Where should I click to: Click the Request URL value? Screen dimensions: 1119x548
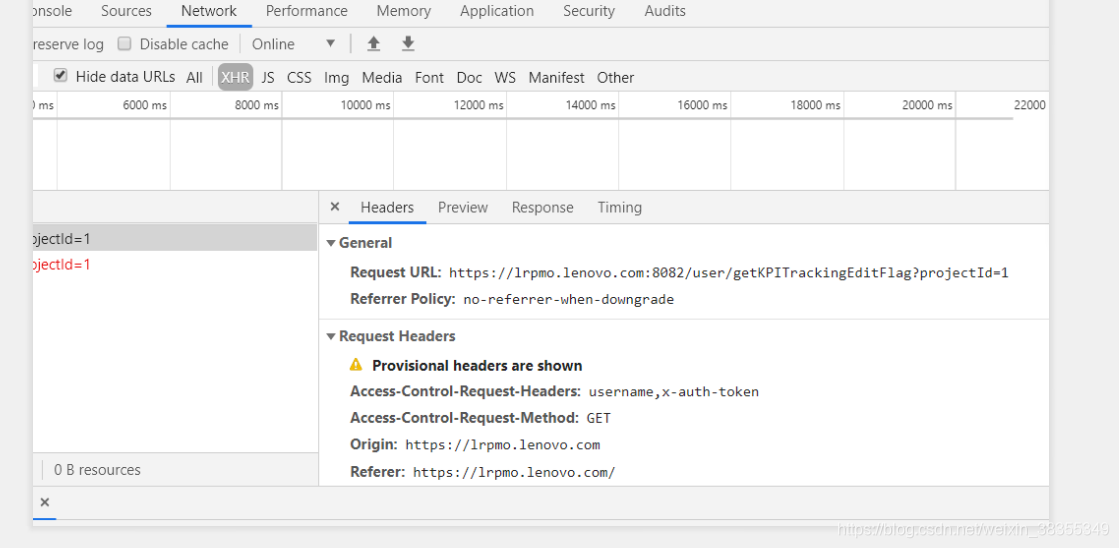point(729,273)
